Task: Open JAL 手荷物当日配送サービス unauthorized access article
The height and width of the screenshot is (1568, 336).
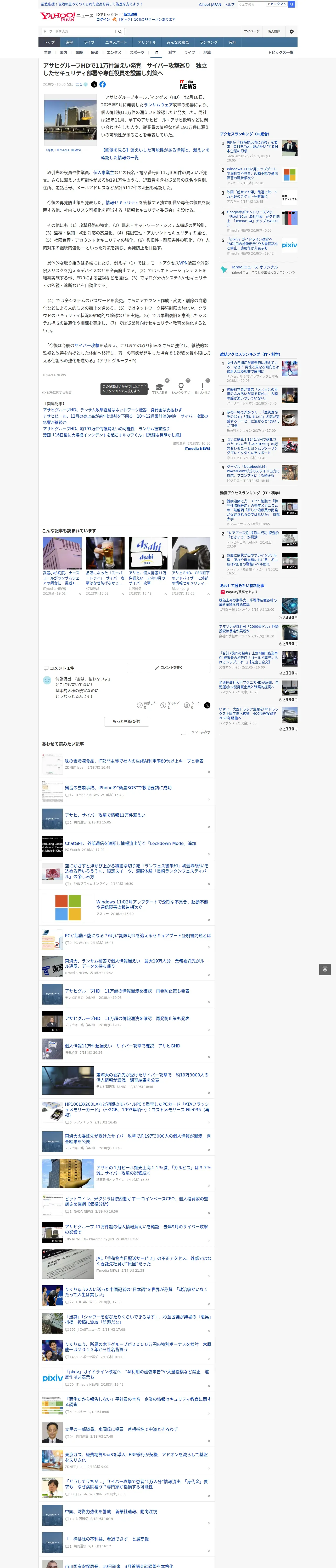Action: pos(154,1261)
